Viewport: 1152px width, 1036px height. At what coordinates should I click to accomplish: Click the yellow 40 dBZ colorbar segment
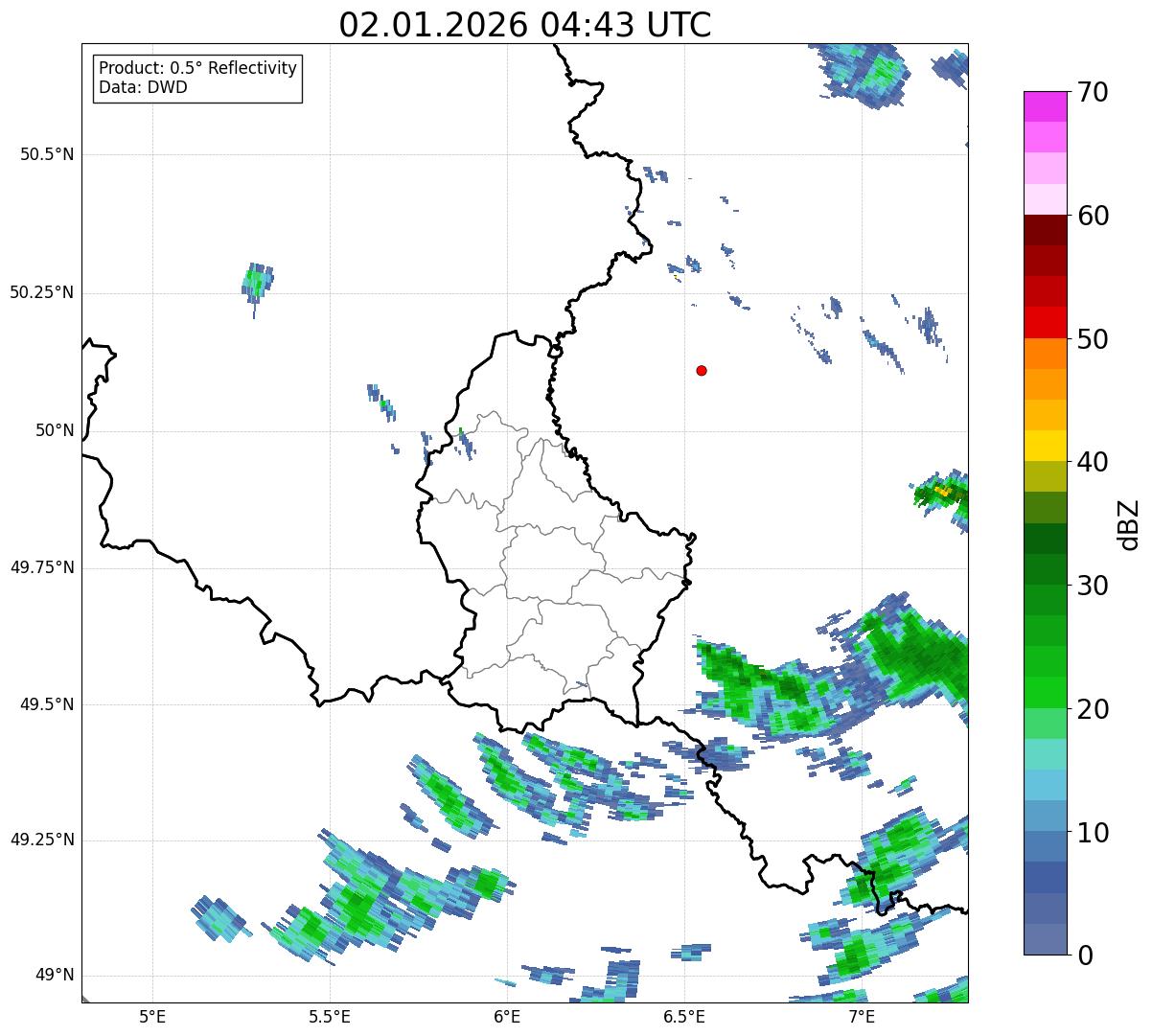[x=1045, y=446]
